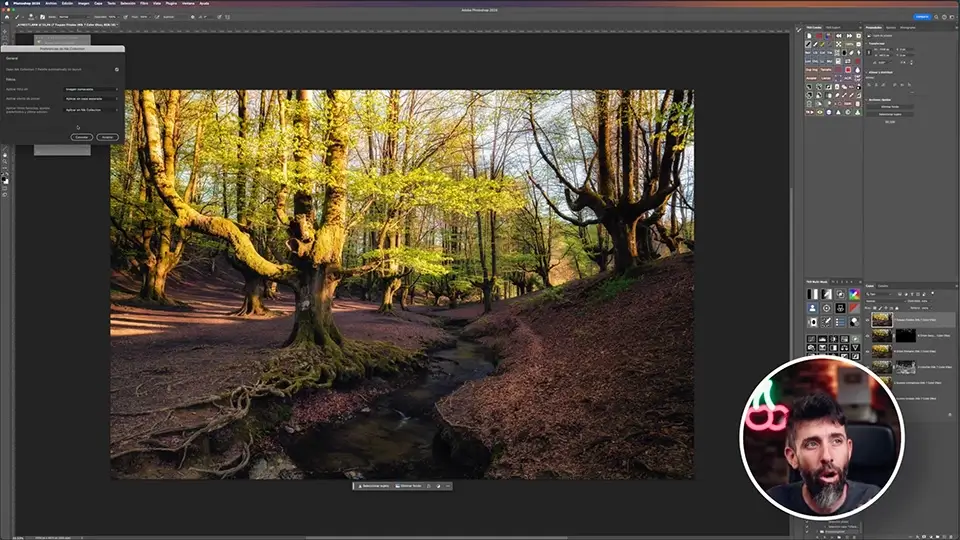Click the person icon in TK9 Multi-Mask panel
Screen dimensions: 960x540
[x=811, y=308]
